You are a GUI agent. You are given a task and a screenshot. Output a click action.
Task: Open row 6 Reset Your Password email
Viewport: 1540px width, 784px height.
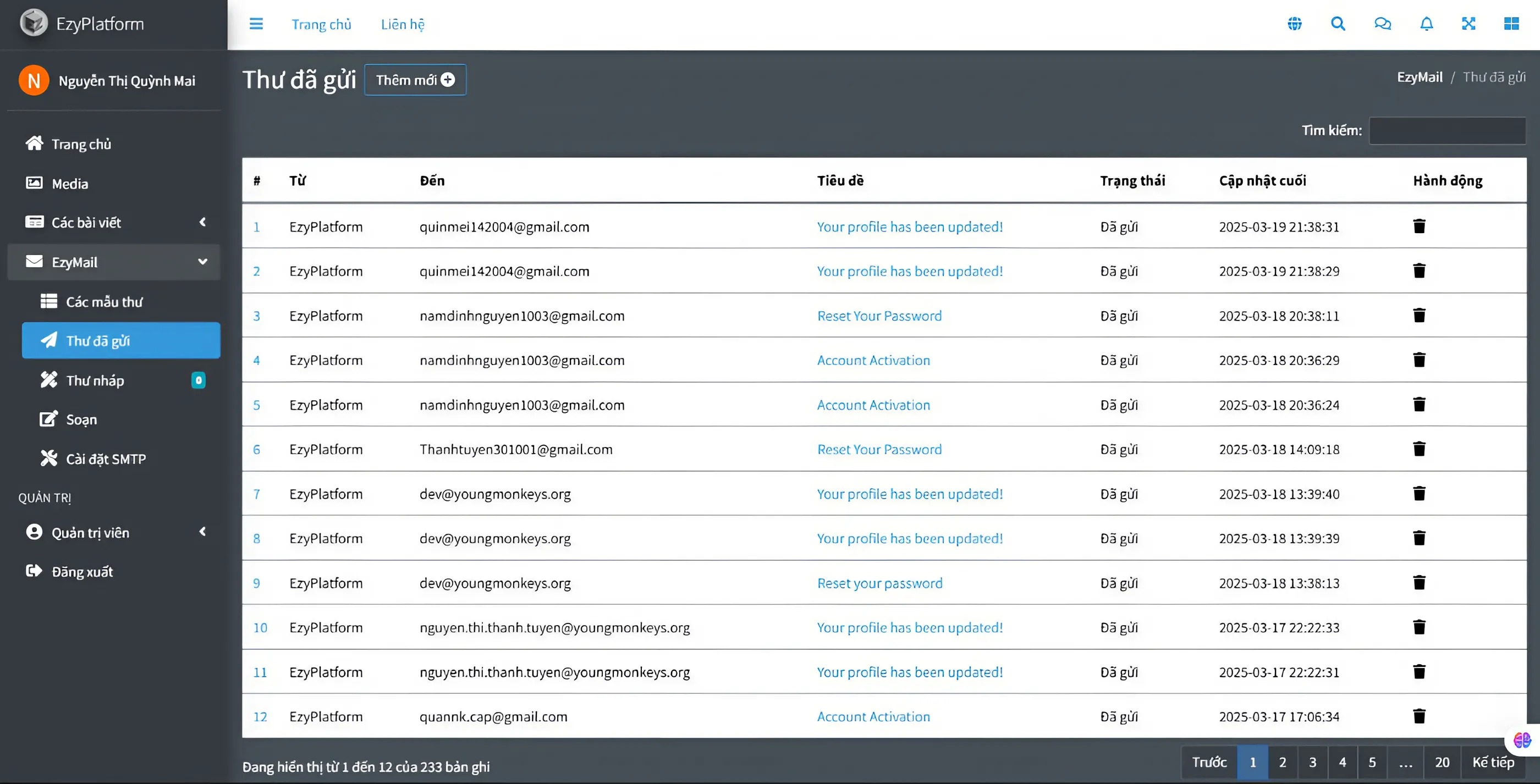(x=879, y=449)
